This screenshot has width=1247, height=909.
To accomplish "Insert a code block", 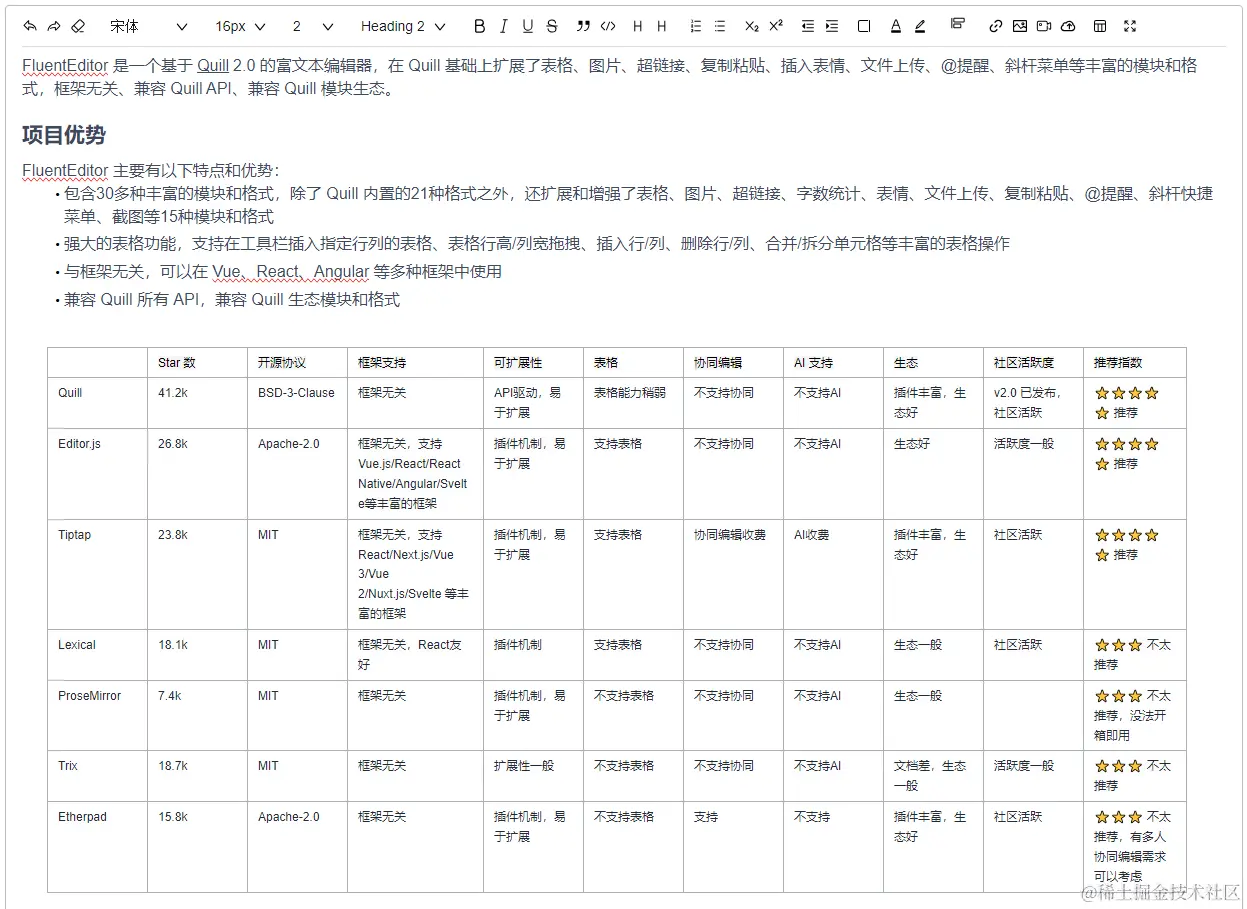I will click(x=608, y=26).
